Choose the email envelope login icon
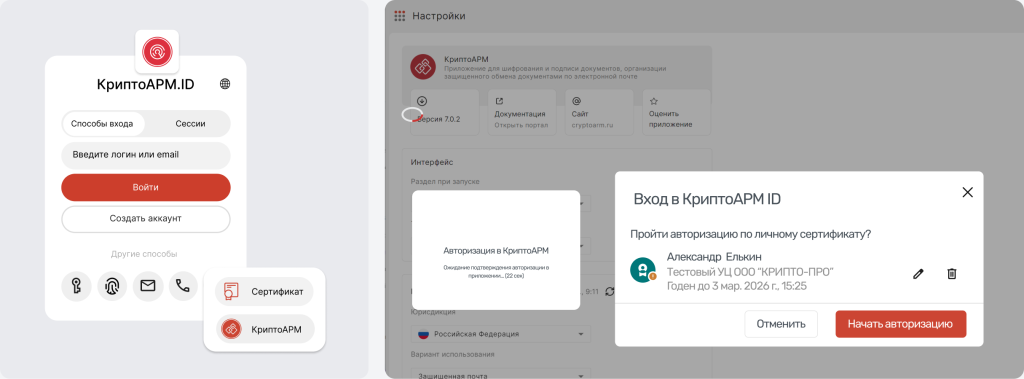The width and height of the screenshot is (1024, 379). (x=148, y=286)
